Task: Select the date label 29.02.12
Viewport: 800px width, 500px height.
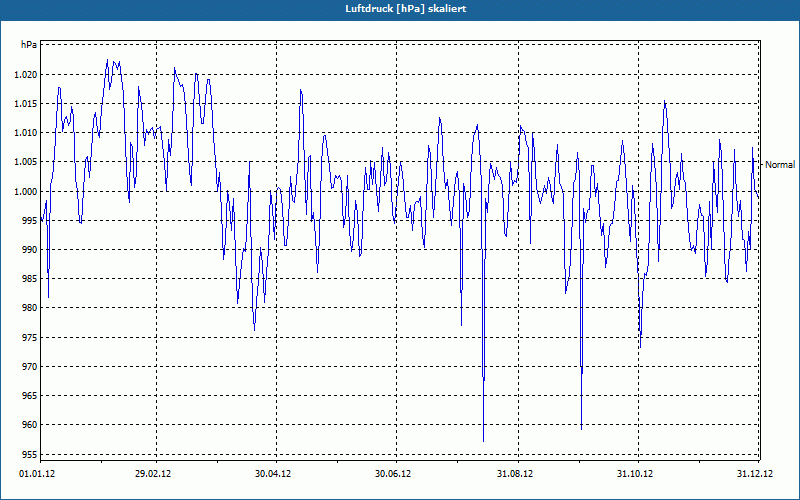Action: 153,474
